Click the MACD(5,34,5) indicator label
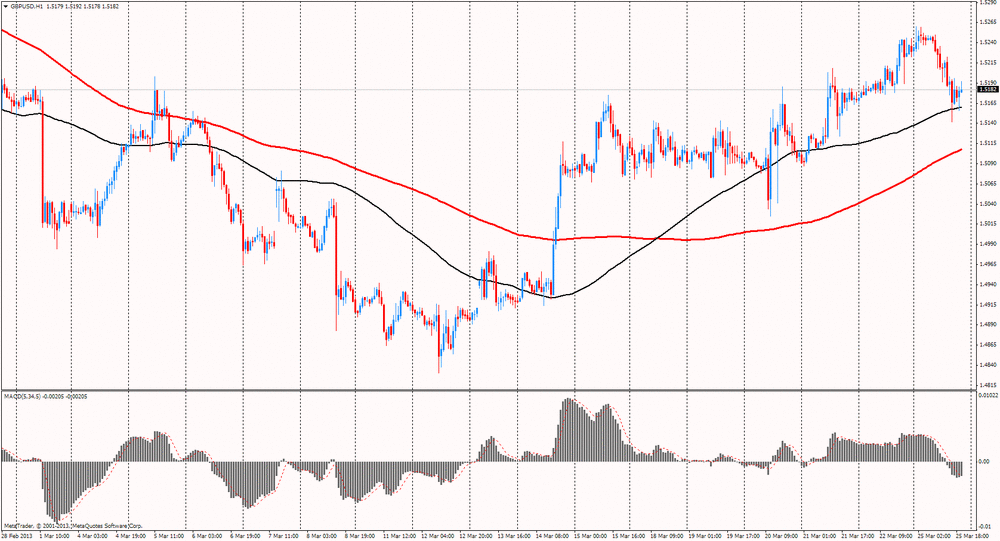Screen dimensions: 1000x541 [x=22, y=396]
